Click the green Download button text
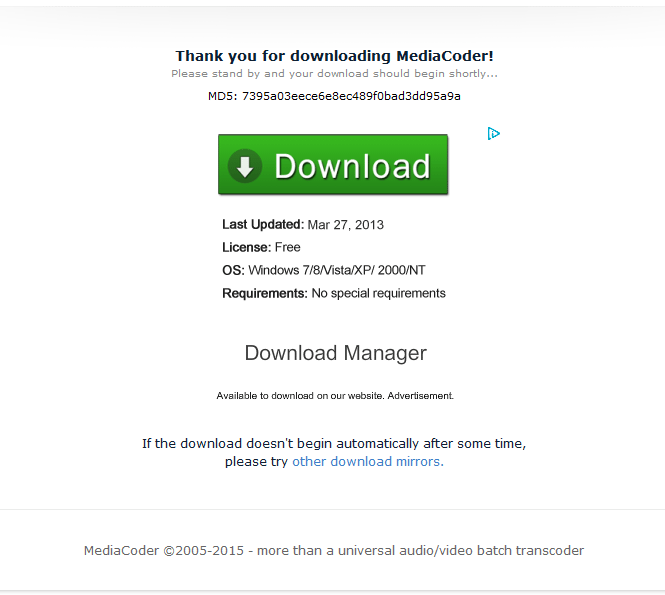The image size is (665, 595). 352,166
